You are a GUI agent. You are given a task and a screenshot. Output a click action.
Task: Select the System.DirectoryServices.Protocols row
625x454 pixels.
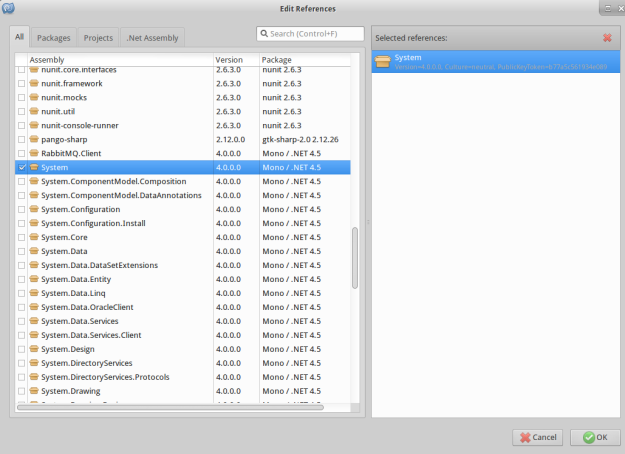coord(183,377)
